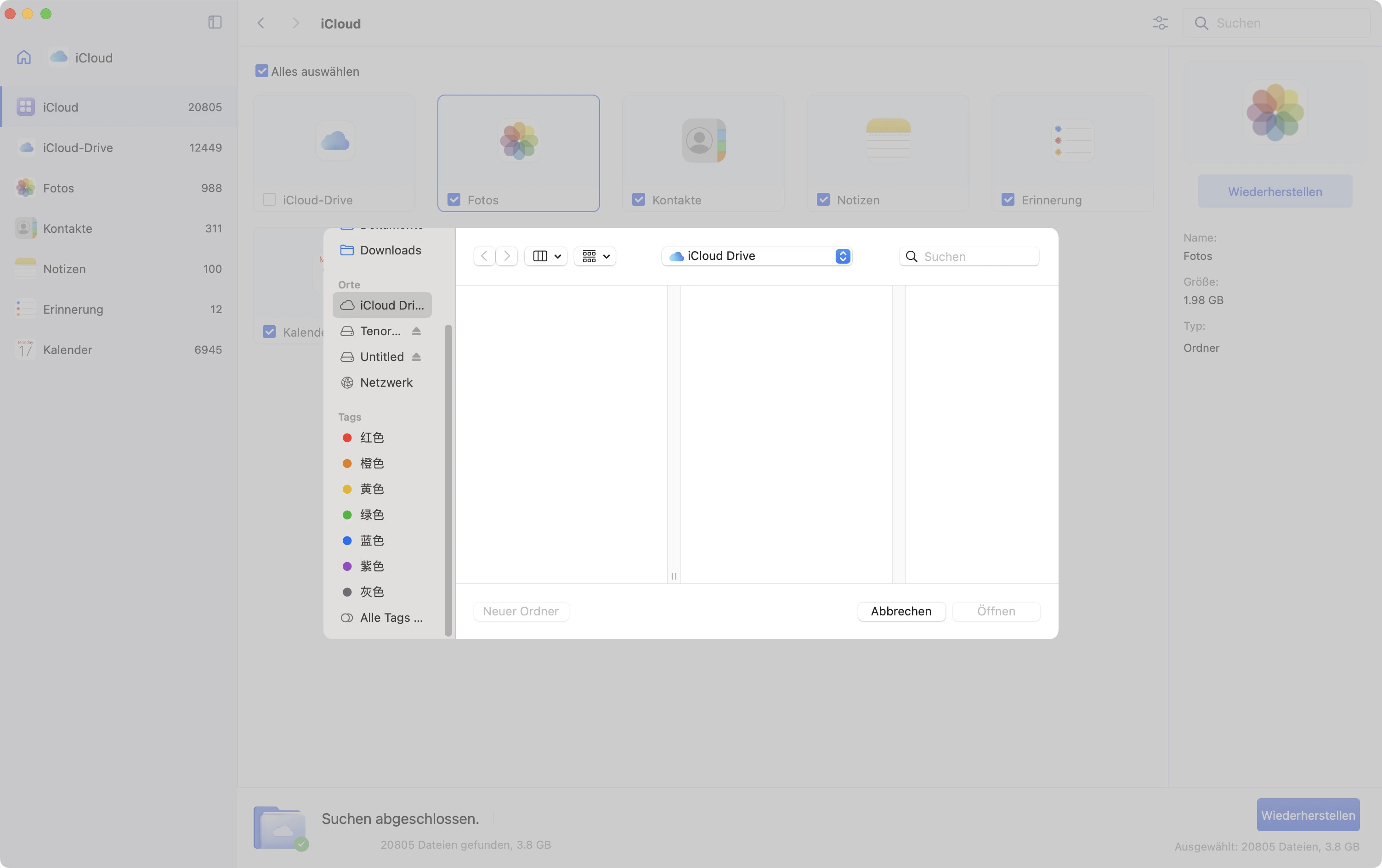
Task: Uncheck the Kalender checkbox
Action: 269,332
